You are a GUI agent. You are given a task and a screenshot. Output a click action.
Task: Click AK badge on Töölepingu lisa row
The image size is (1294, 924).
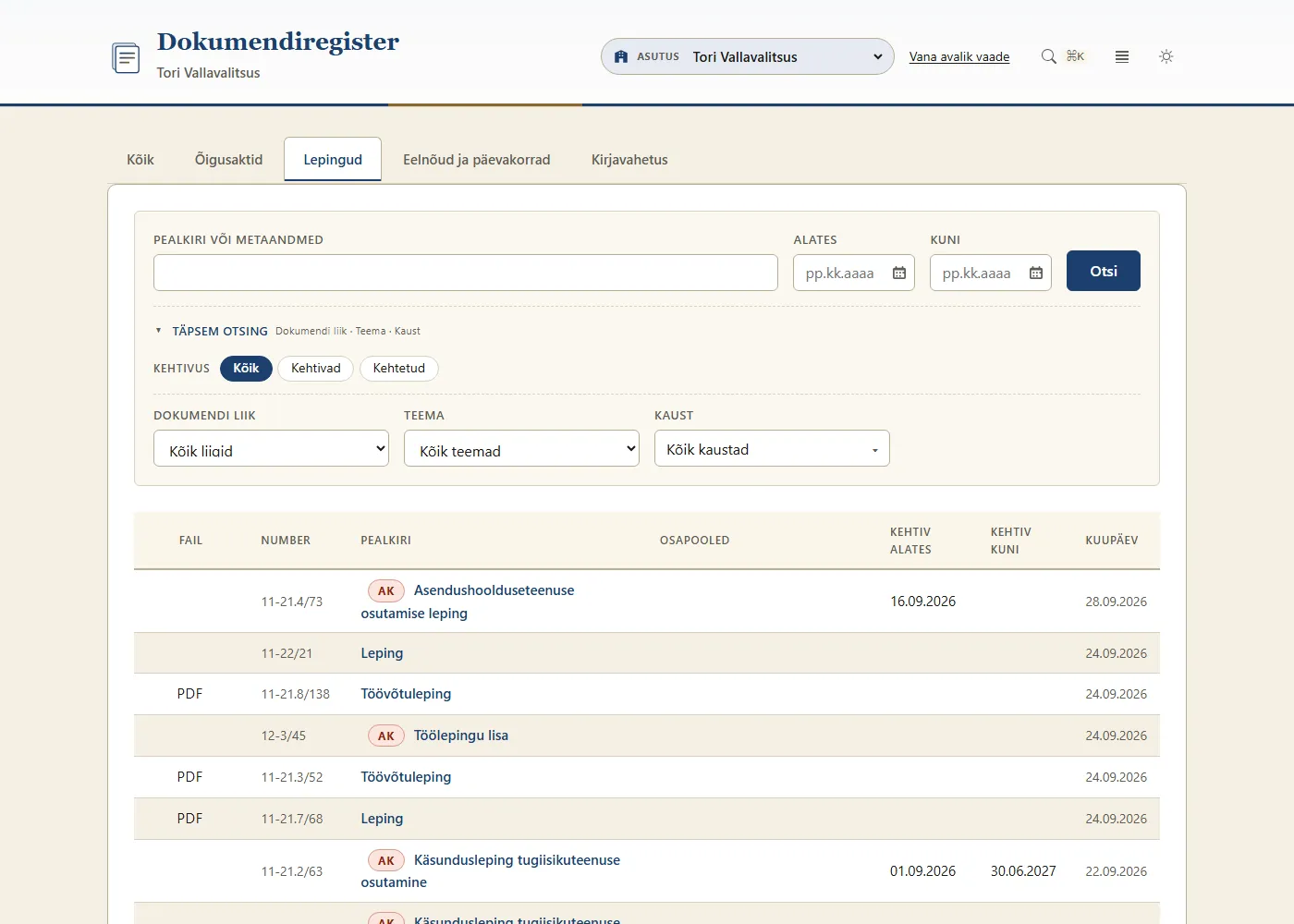[x=386, y=736]
